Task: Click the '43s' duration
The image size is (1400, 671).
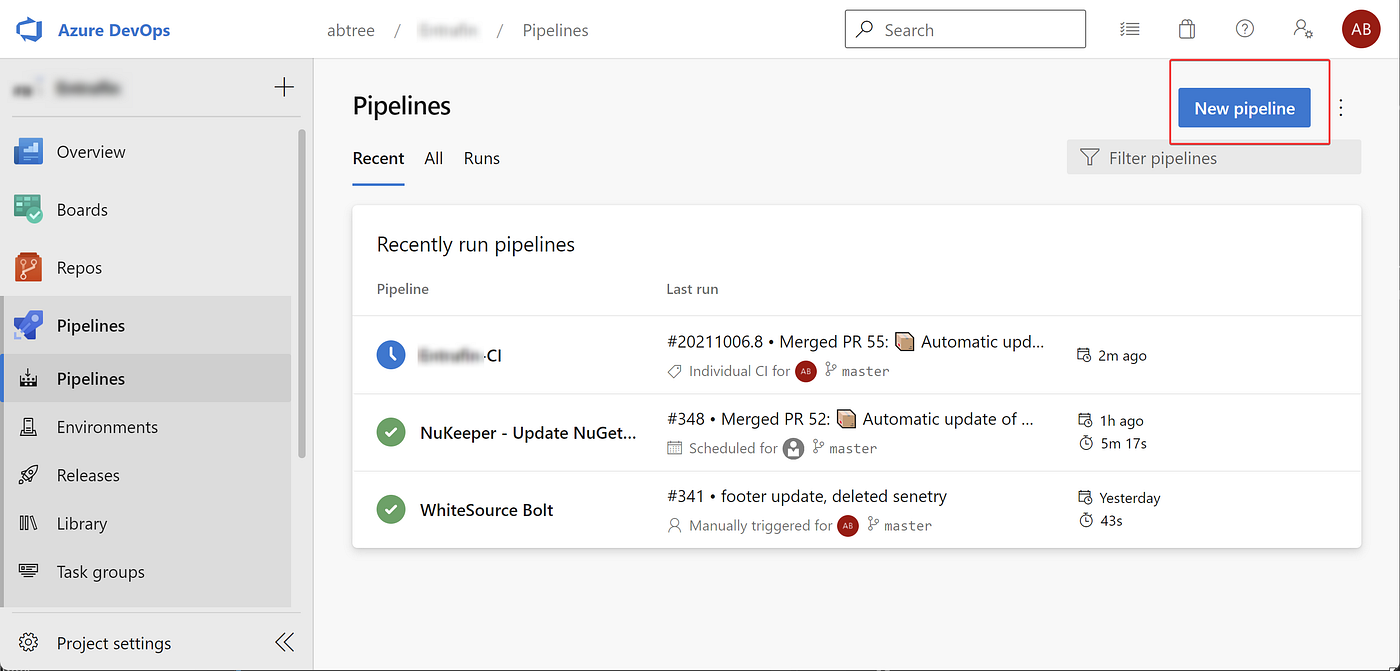Action: (1110, 520)
